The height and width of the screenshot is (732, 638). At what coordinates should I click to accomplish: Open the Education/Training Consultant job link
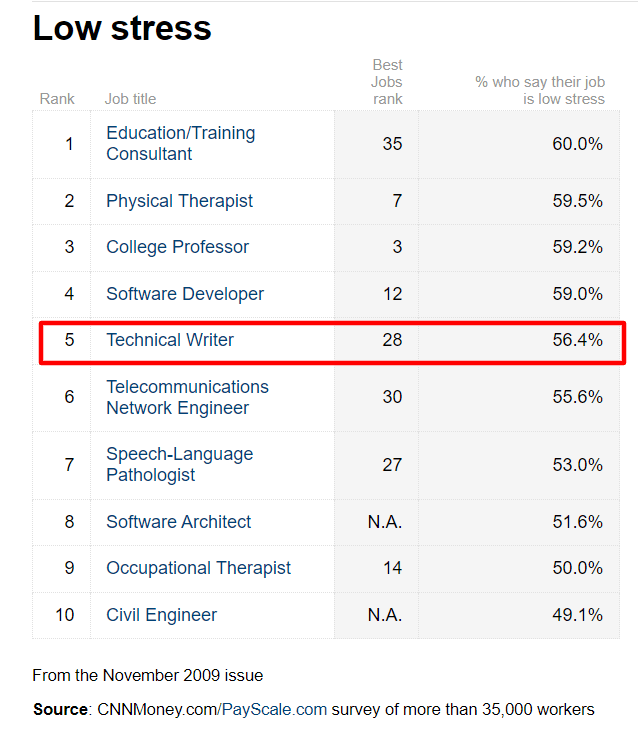pyautogui.click(x=180, y=143)
